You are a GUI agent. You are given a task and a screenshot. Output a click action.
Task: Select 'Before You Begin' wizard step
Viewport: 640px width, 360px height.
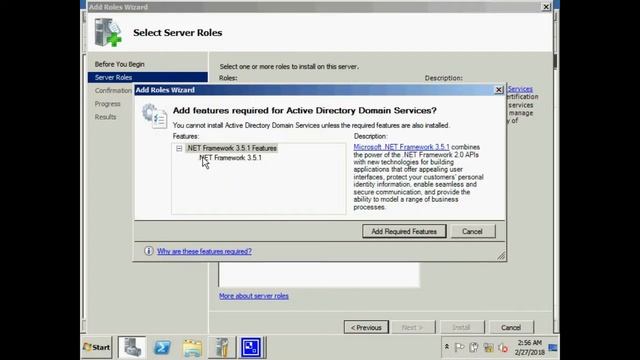click(120, 64)
